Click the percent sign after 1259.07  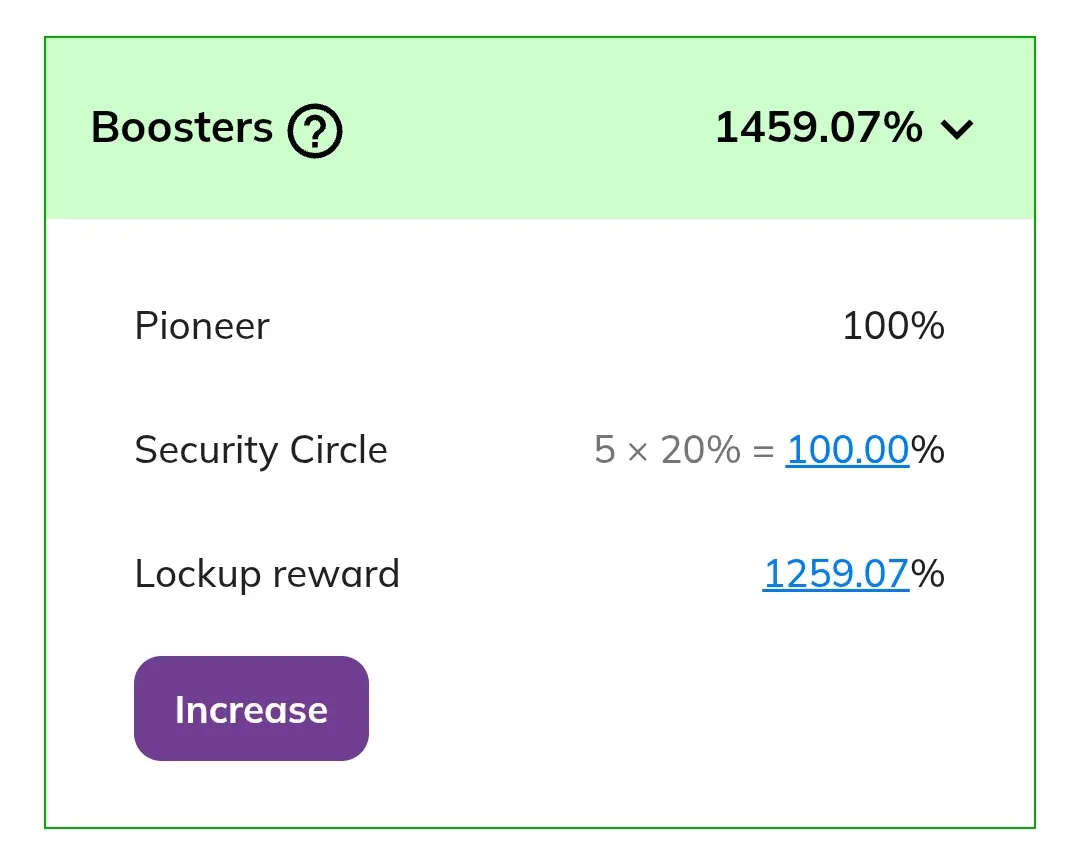928,574
